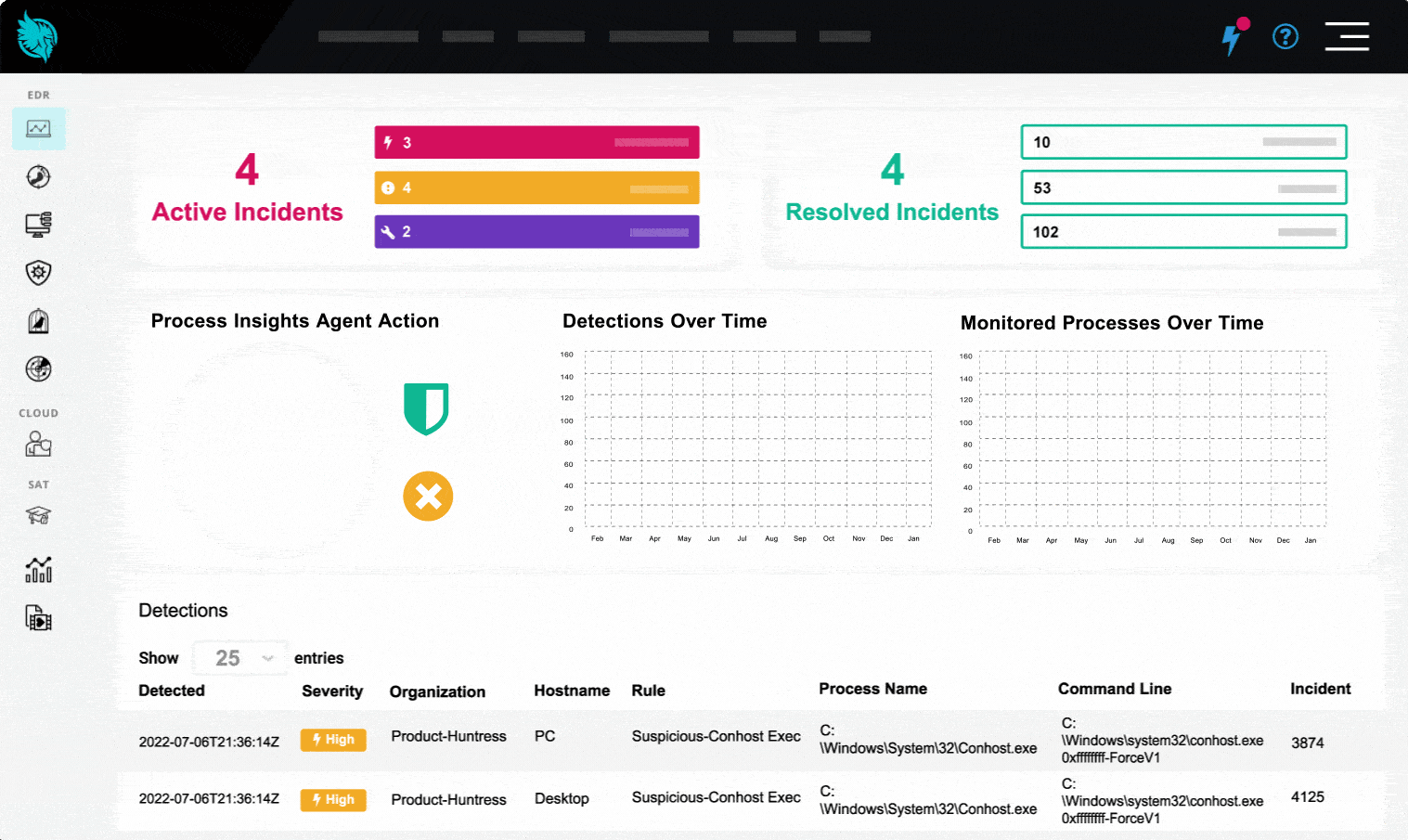The height and width of the screenshot is (840, 1408).
Task: Open the hamburger menu in the top right
Action: 1347,36
